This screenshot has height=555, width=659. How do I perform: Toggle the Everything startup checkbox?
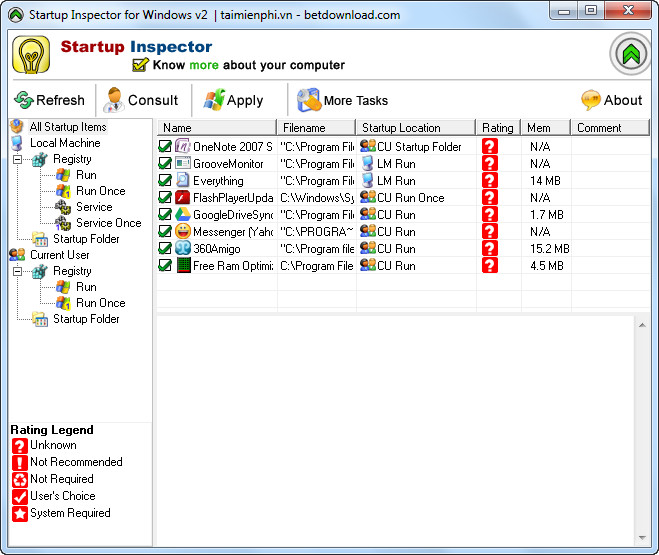tap(165, 180)
